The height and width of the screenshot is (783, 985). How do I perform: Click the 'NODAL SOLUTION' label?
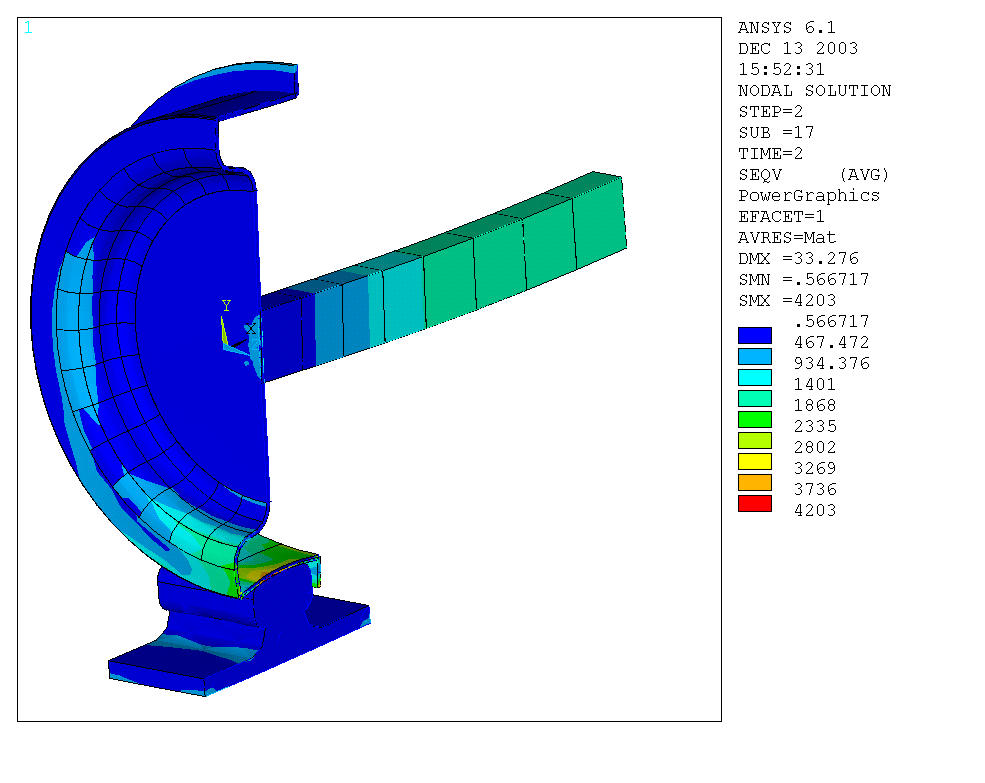click(814, 90)
